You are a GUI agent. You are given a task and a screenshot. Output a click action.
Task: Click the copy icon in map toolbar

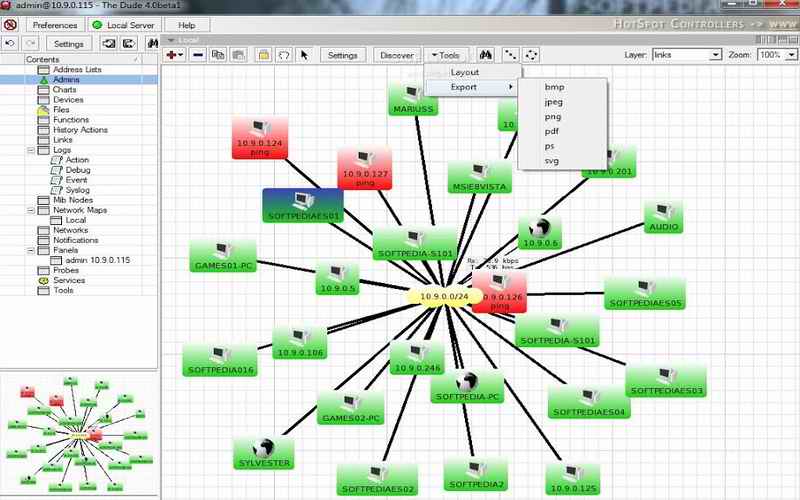tap(217, 55)
